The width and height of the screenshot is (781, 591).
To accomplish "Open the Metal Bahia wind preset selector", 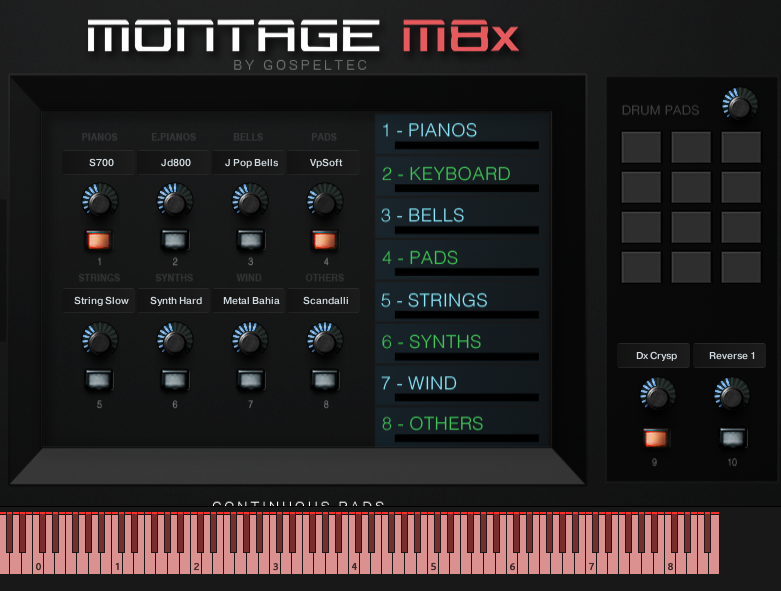I will click(x=249, y=300).
